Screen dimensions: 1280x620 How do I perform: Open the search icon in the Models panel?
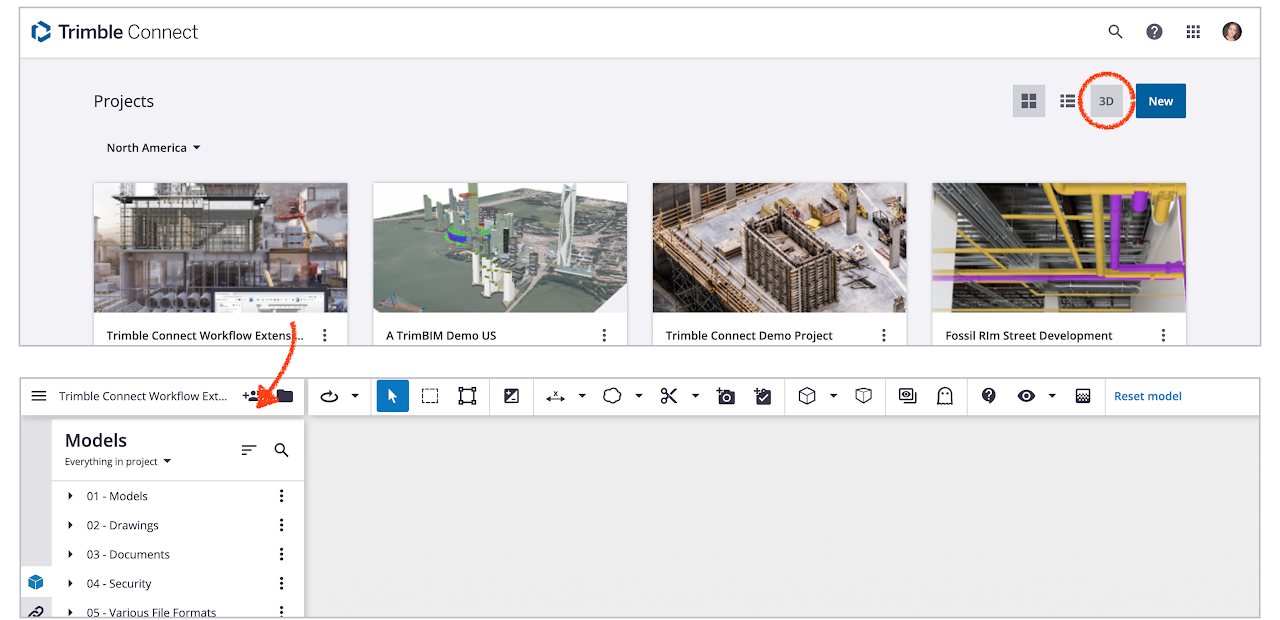click(281, 449)
